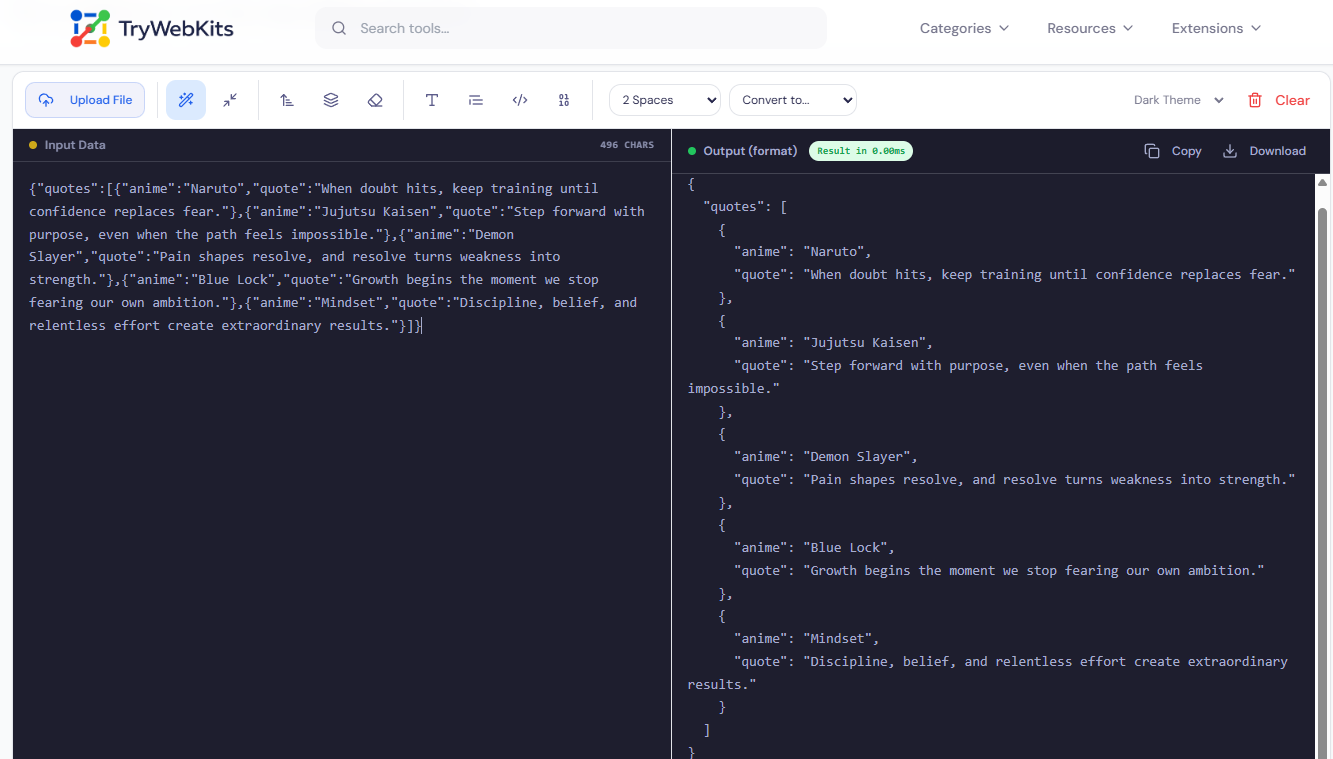Viewport: 1333px width, 759px height.
Task: Click the code view </> icon
Action: (519, 99)
